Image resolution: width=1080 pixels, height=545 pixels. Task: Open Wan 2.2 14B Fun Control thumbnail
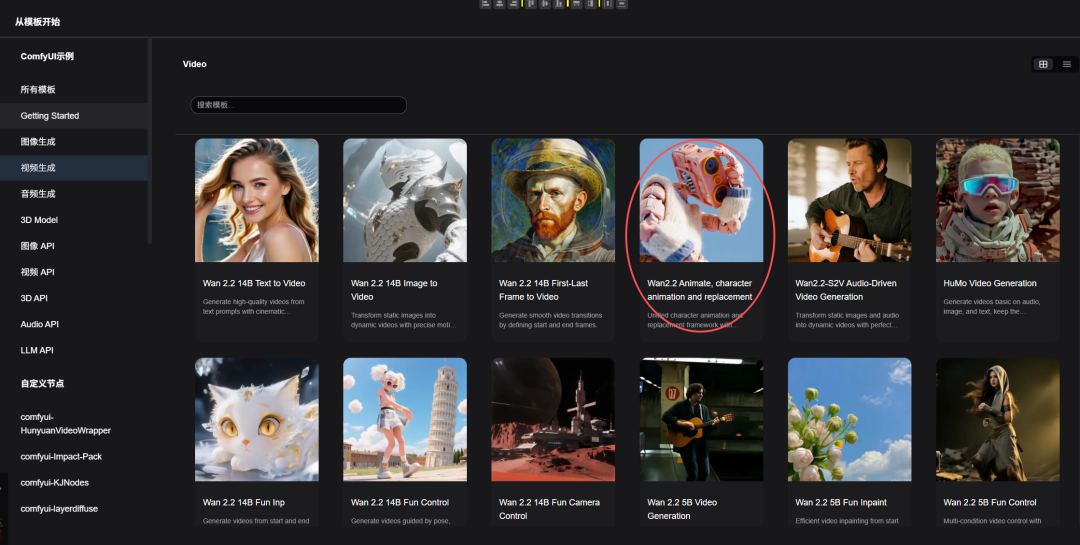405,420
